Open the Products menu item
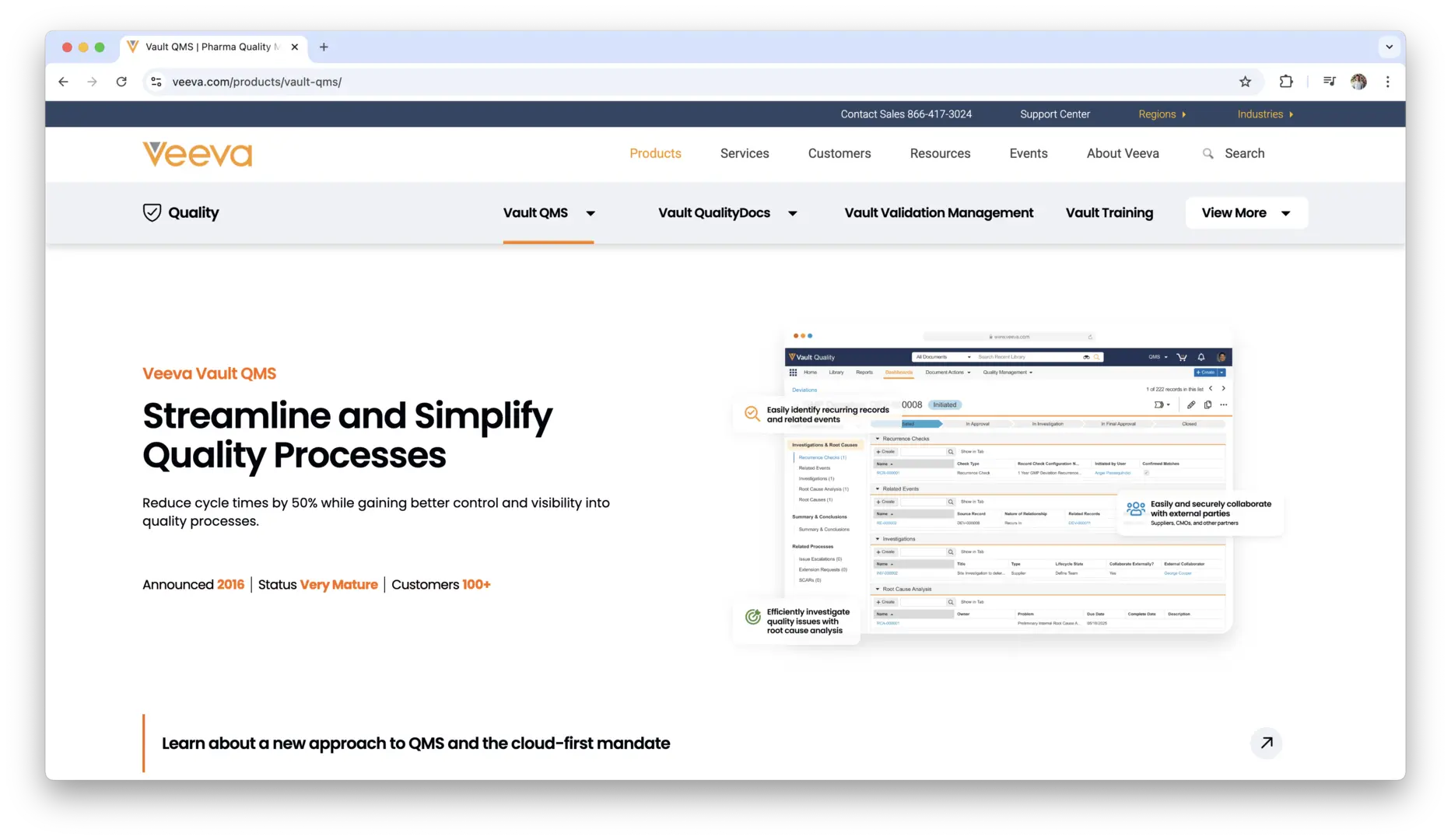Image resolution: width=1451 pixels, height=840 pixels. (655, 154)
